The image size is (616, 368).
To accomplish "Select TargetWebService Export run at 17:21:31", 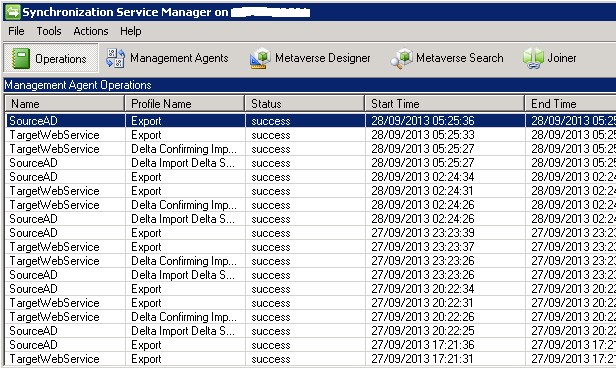I will (310, 359).
